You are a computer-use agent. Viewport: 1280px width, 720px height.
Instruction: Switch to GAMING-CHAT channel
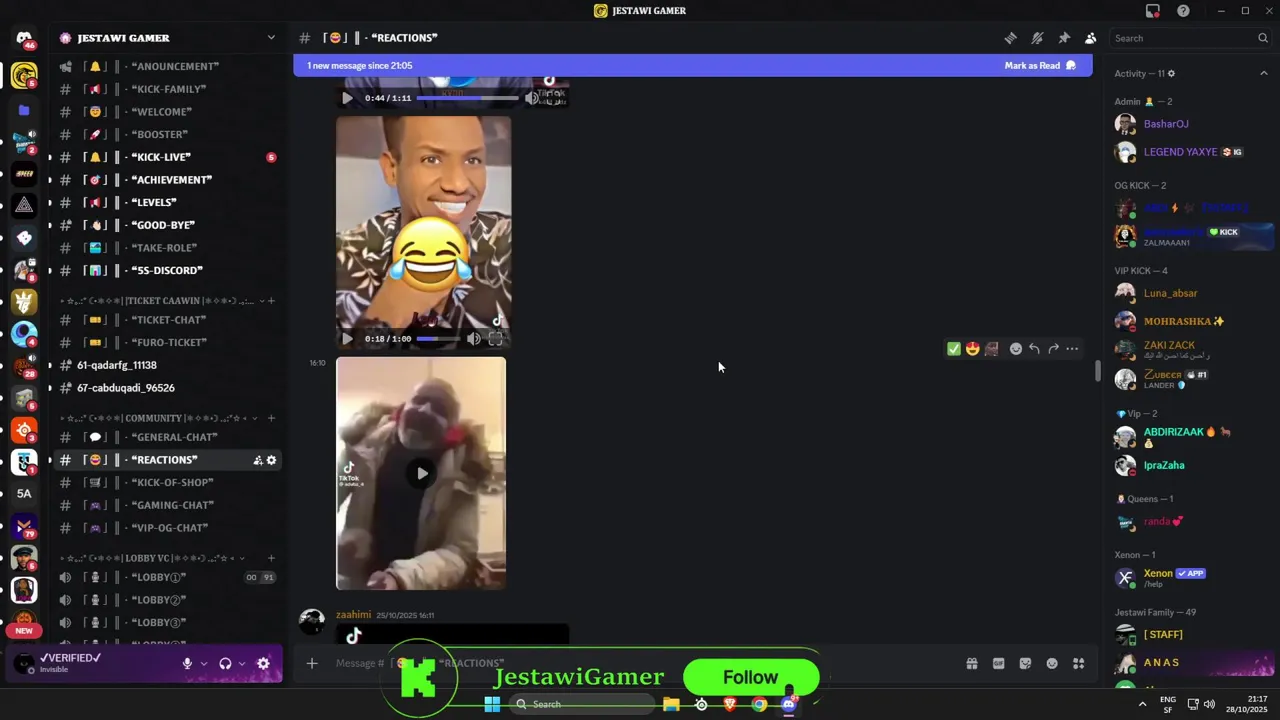coord(168,505)
